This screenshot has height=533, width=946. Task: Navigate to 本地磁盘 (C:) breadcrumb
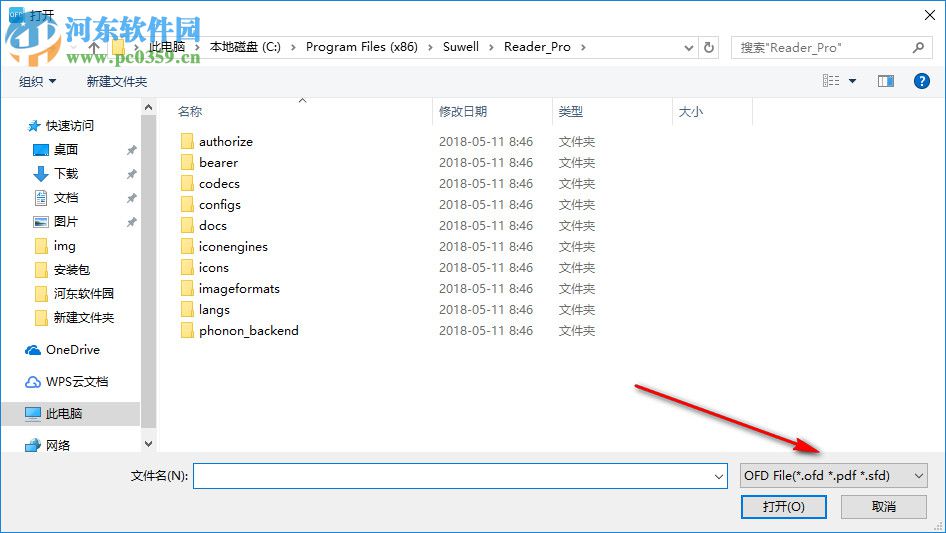[245, 47]
